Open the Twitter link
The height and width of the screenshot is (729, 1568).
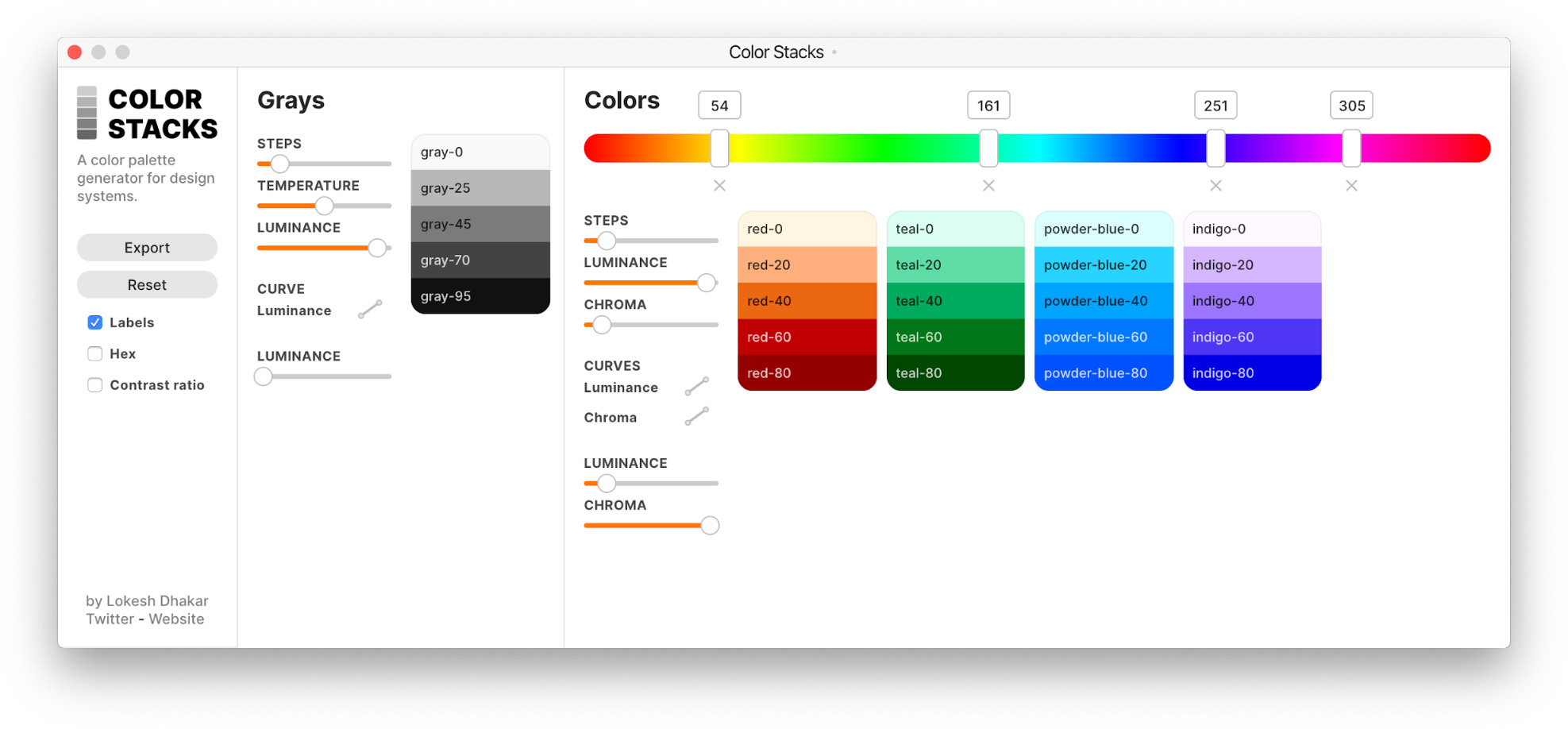coord(110,619)
